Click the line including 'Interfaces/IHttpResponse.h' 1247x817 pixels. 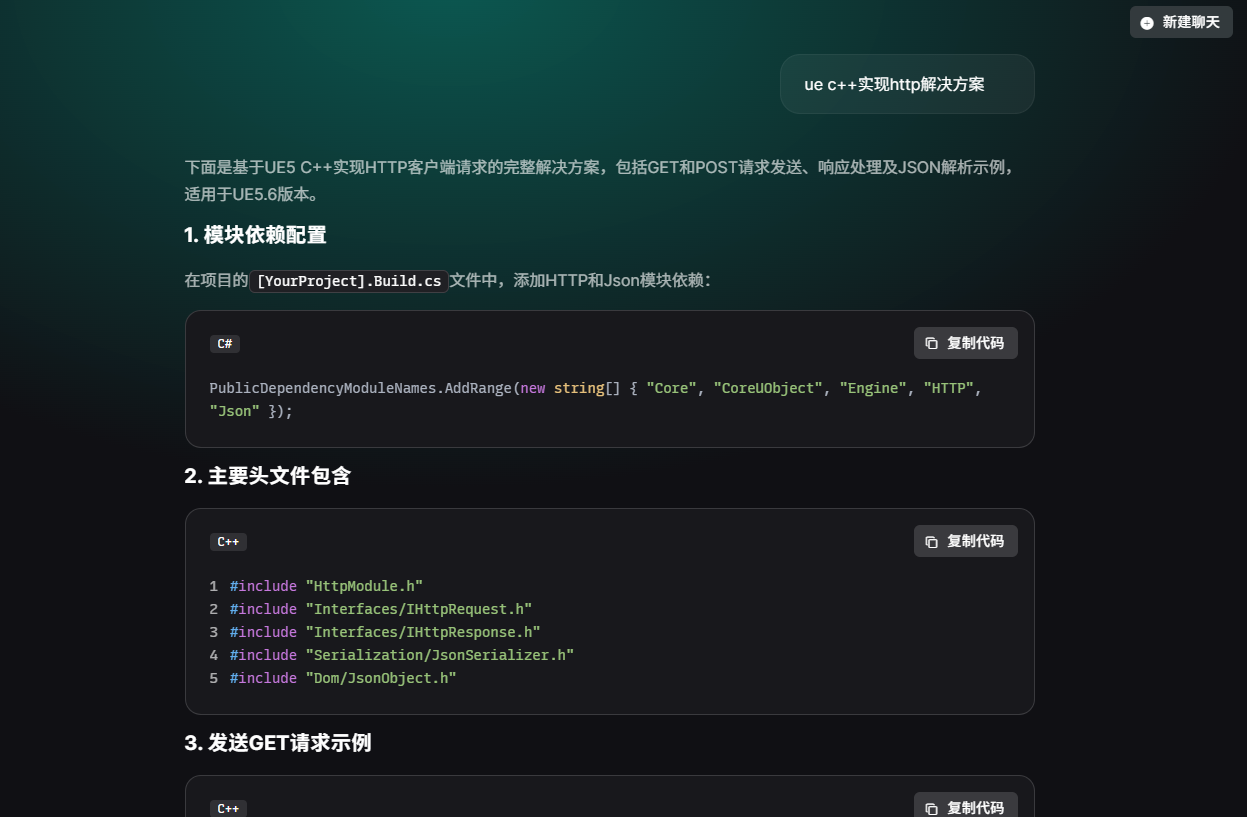coord(385,632)
